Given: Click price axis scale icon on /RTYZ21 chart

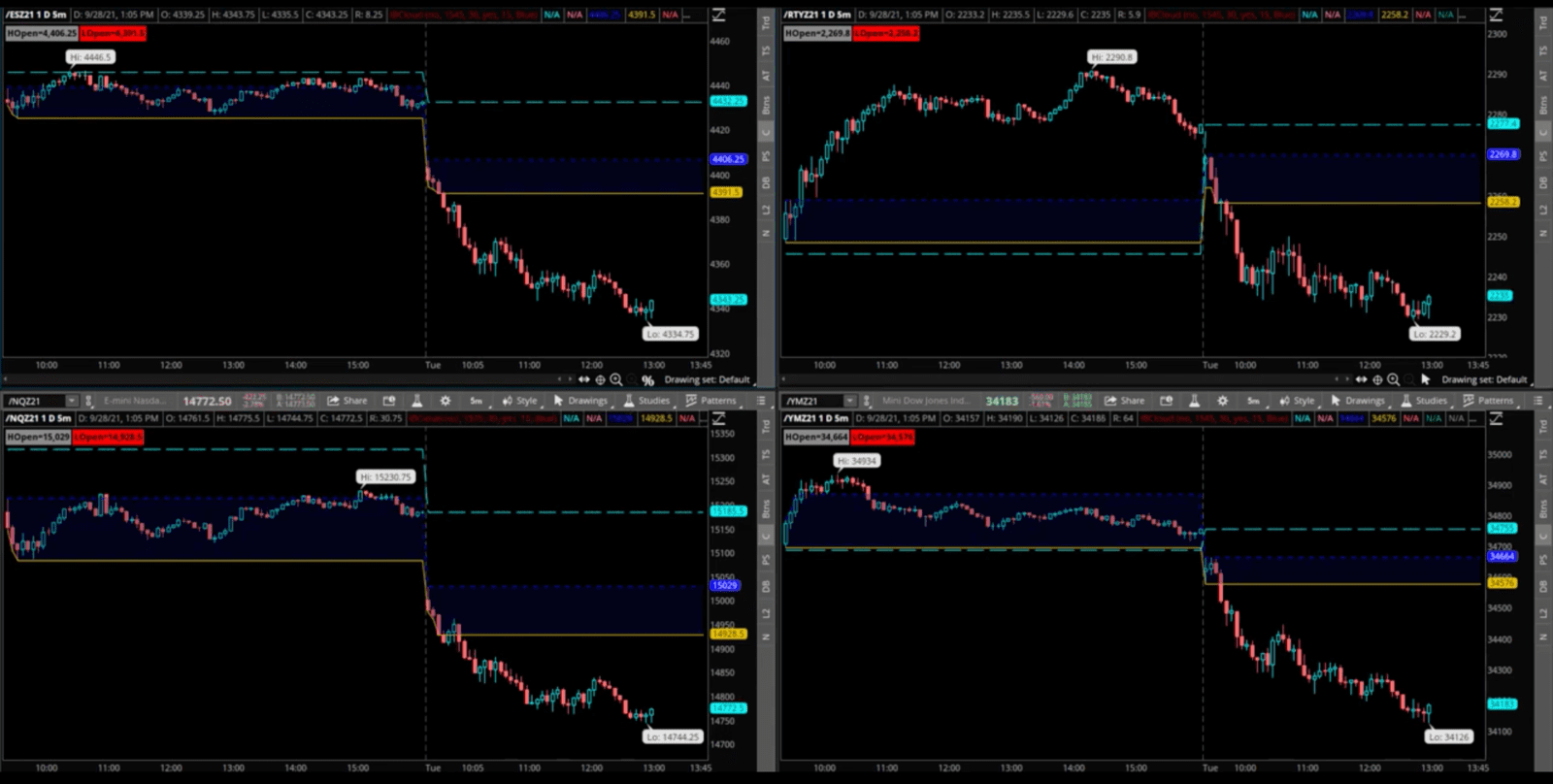Looking at the screenshot, I should click(1497, 15).
